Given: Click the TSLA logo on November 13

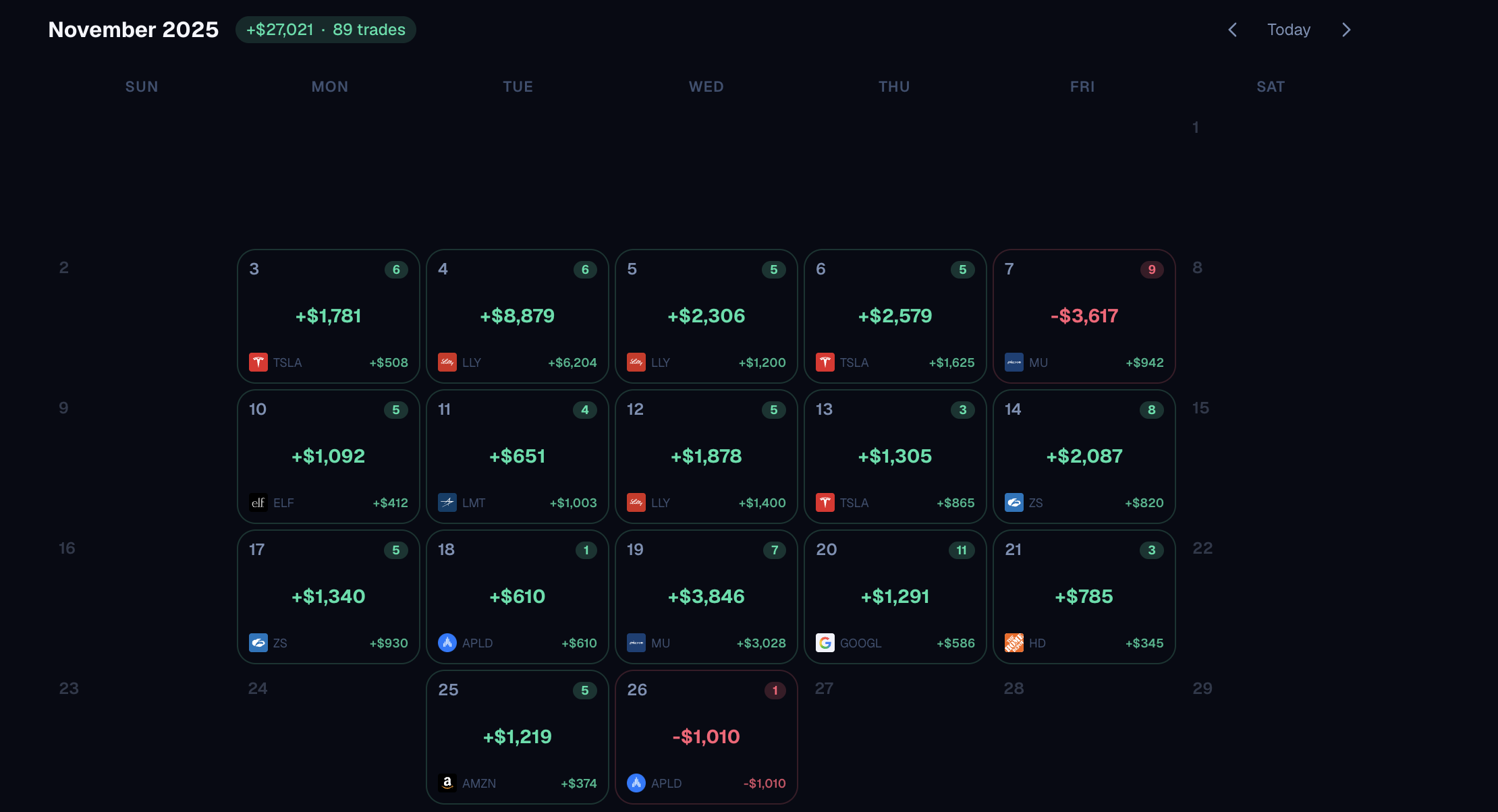Looking at the screenshot, I should [x=825, y=502].
